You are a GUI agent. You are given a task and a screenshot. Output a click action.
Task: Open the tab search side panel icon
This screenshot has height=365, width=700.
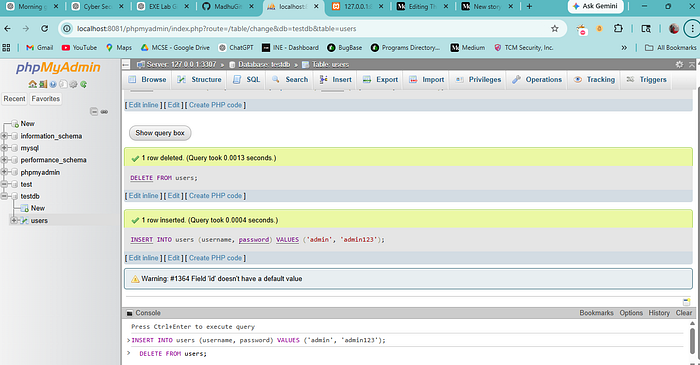coord(646,29)
